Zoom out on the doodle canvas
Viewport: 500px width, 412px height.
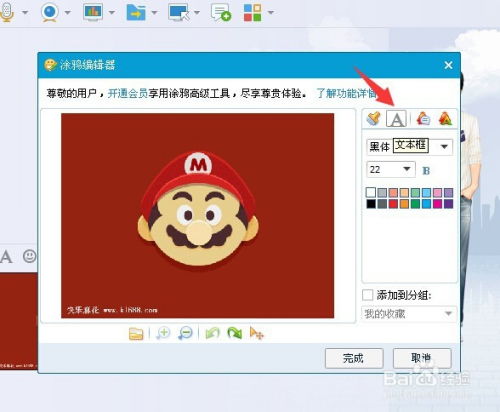(x=185, y=333)
